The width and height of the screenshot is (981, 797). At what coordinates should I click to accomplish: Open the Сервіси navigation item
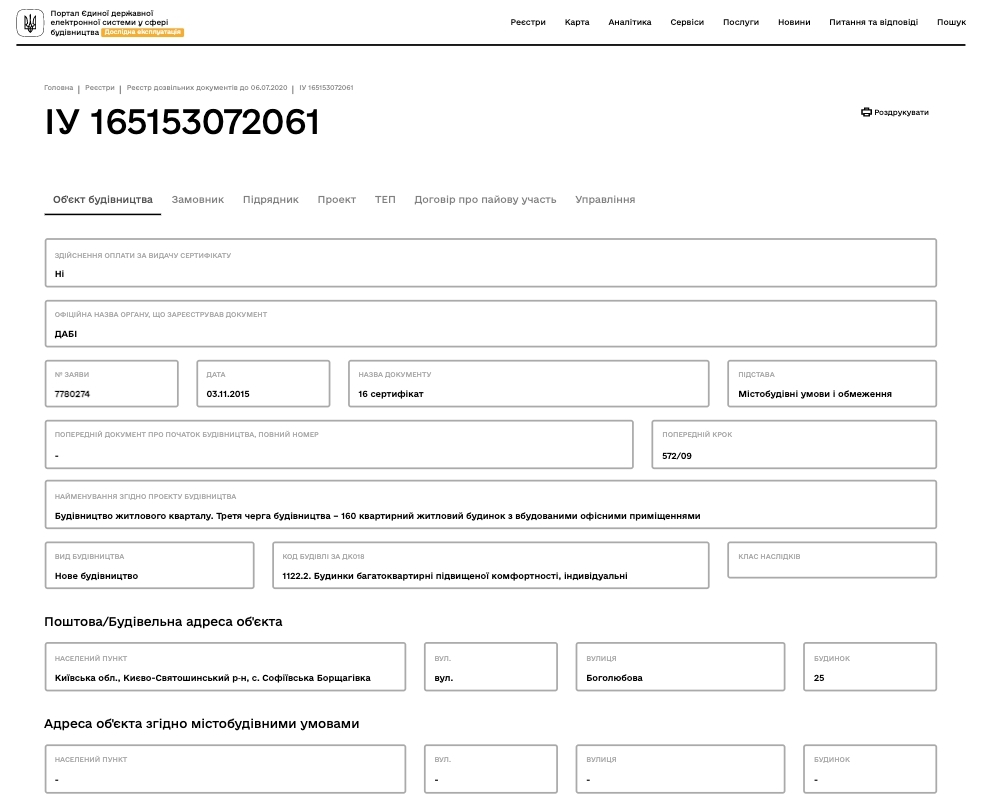[687, 22]
